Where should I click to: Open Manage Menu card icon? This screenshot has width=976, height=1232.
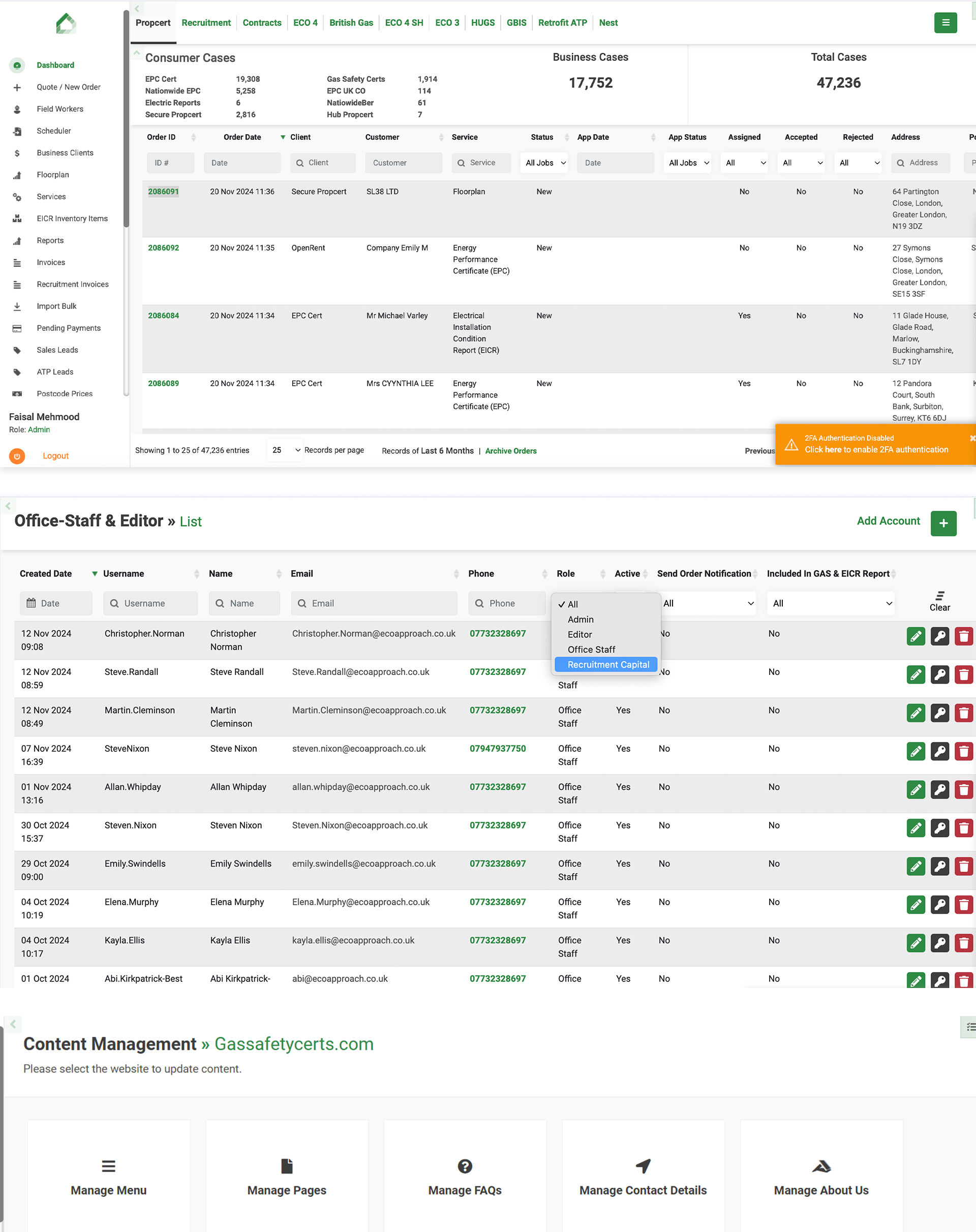click(x=109, y=1166)
